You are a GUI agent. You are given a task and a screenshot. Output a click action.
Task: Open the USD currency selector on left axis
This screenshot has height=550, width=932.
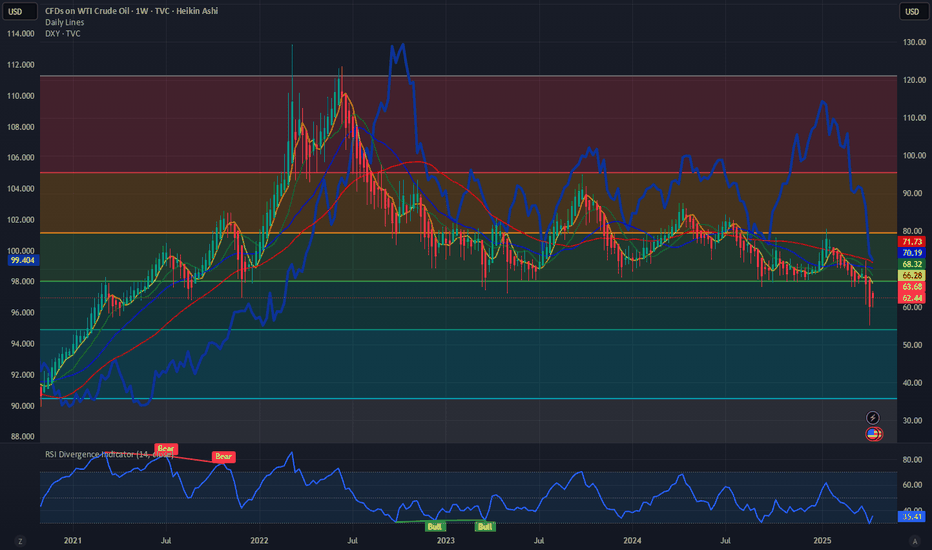[x=19, y=11]
